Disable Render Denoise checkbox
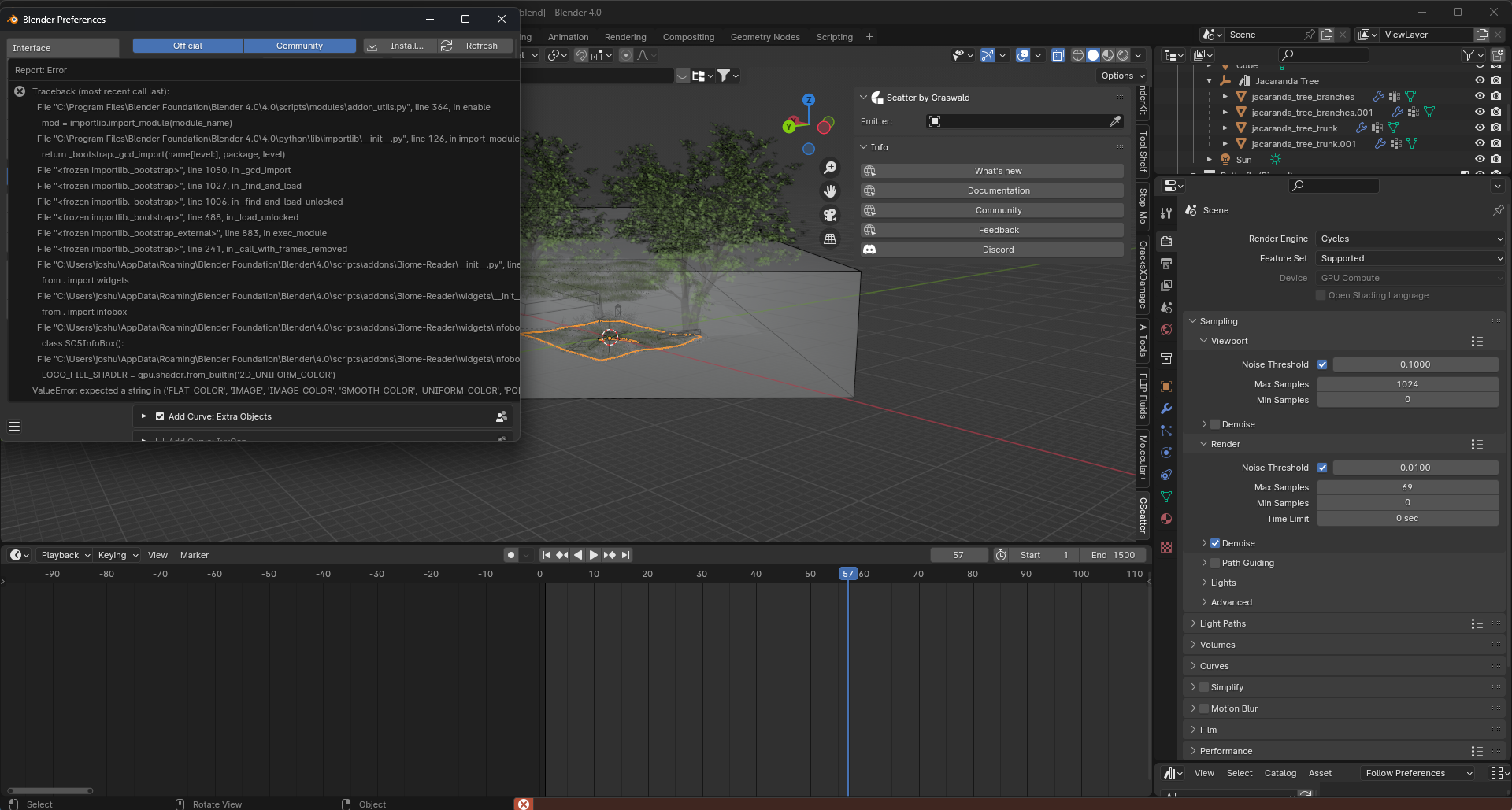Image resolution: width=1512 pixels, height=810 pixels. [1215, 543]
